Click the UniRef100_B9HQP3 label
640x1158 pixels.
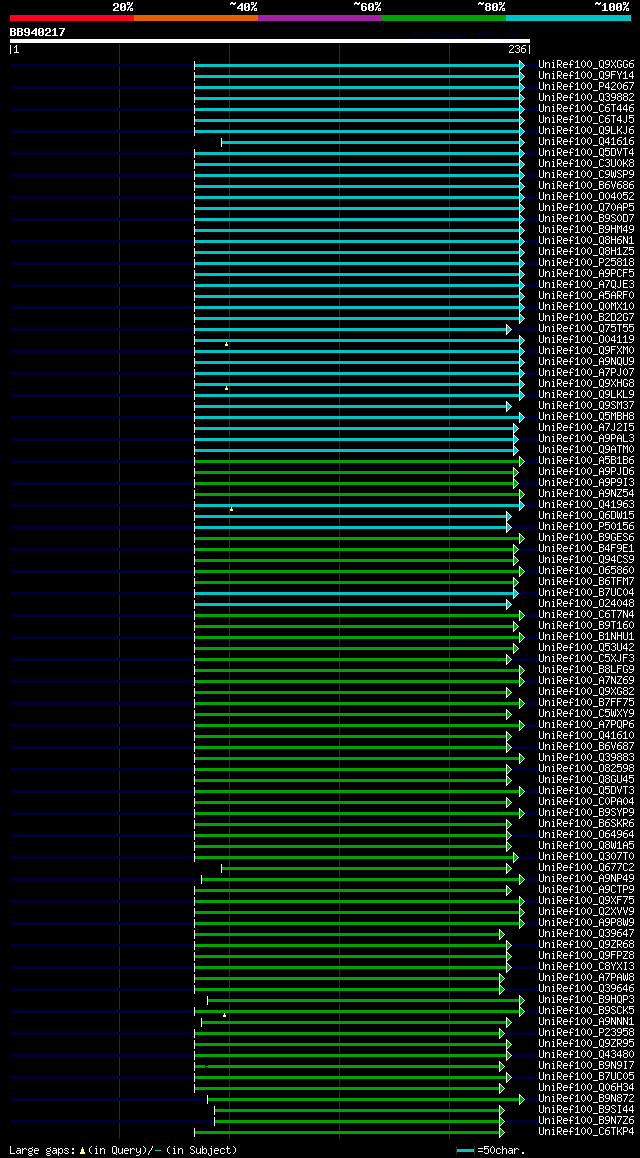[x=586, y=1001]
